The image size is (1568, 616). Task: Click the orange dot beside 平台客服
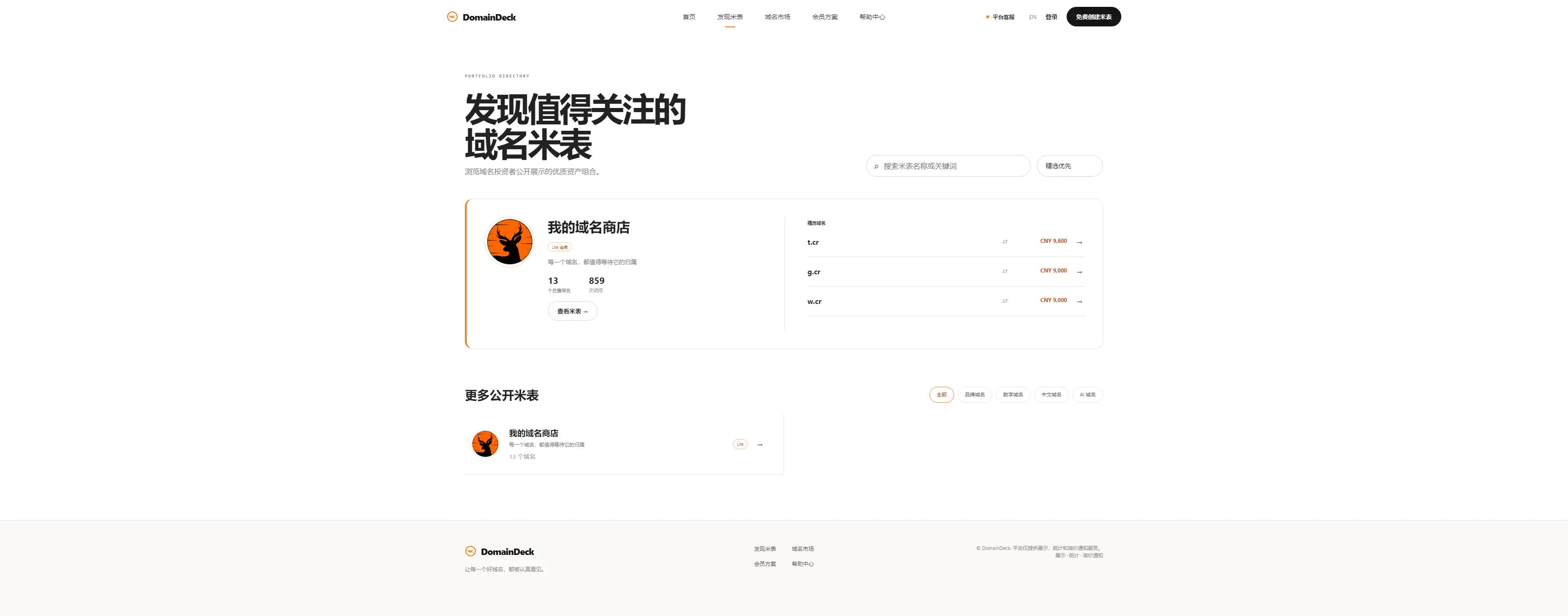tap(987, 17)
